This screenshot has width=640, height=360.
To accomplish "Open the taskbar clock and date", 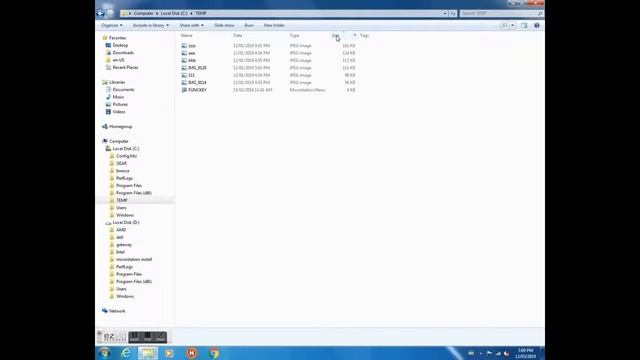I will pos(525,353).
